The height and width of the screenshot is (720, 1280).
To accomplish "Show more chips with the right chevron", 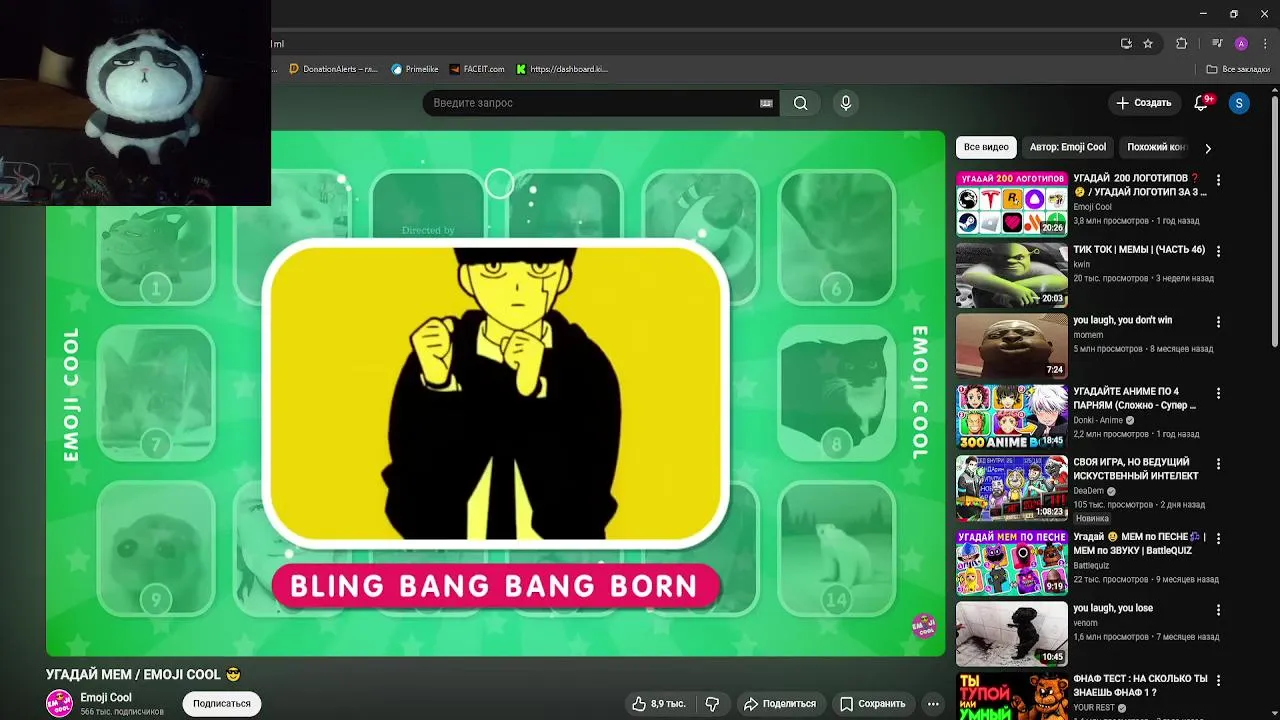I will click(1207, 148).
